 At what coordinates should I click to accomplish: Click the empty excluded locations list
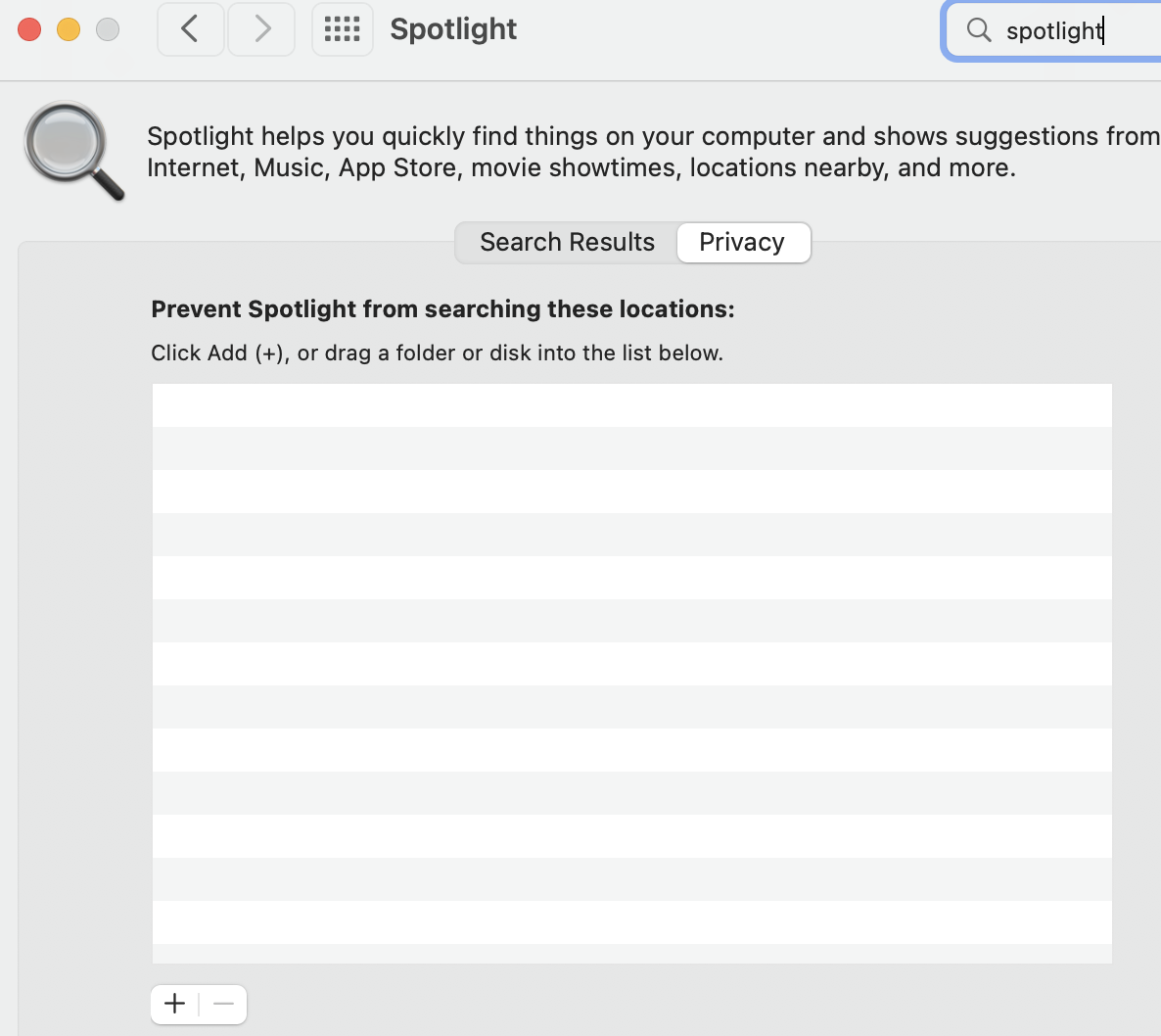[x=632, y=673]
